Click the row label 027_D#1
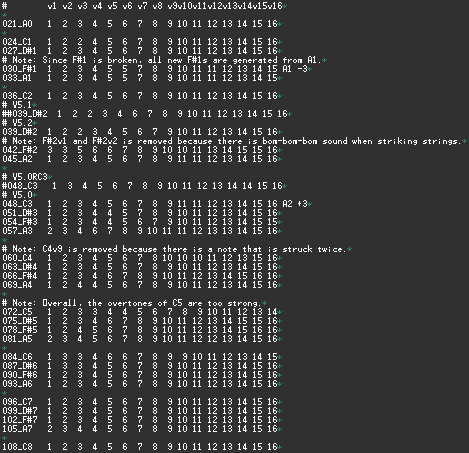The image size is (469, 453). click(x=20, y=51)
